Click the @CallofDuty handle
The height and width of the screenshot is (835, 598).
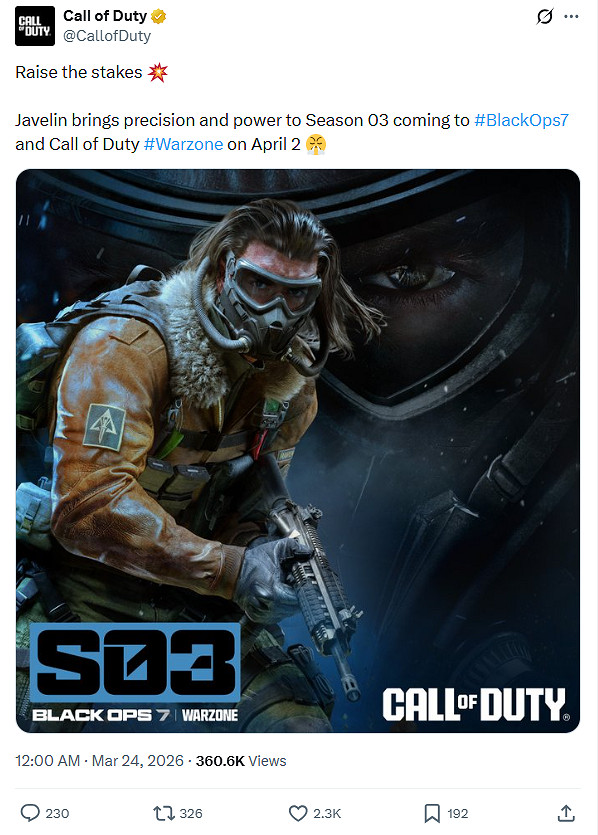pos(107,36)
